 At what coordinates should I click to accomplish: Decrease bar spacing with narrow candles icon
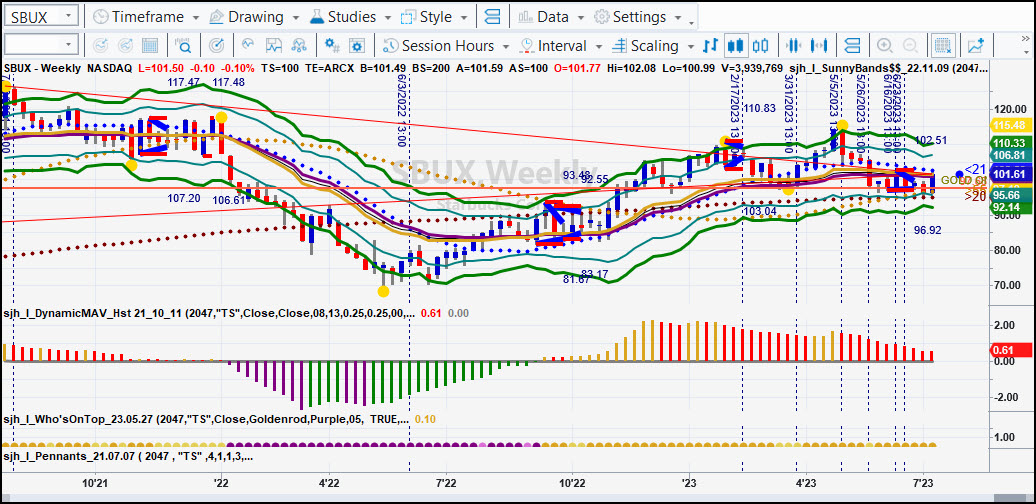(x=794, y=46)
